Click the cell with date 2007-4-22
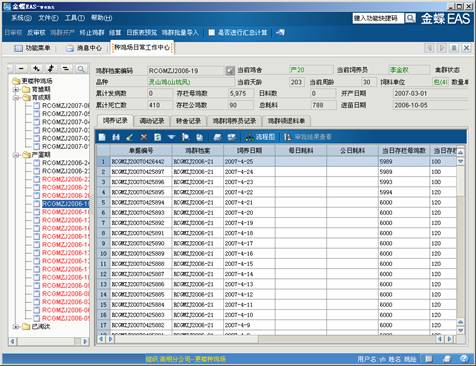476x366 pixels. tap(249, 192)
